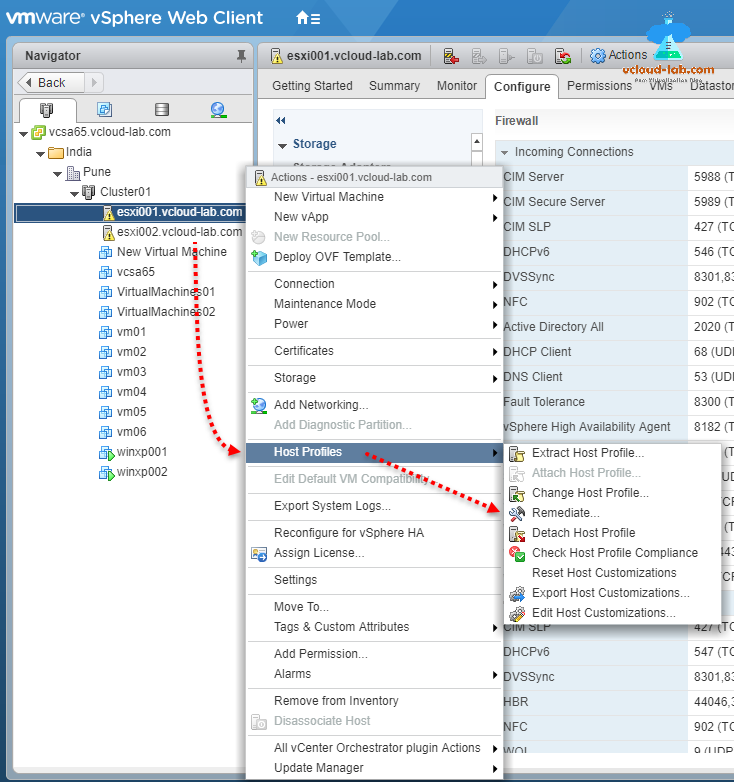The height and width of the screenshot is (782, 734).
Task: Choose Maintenance Mode from the context menu
Action: [x=374, y=304]
